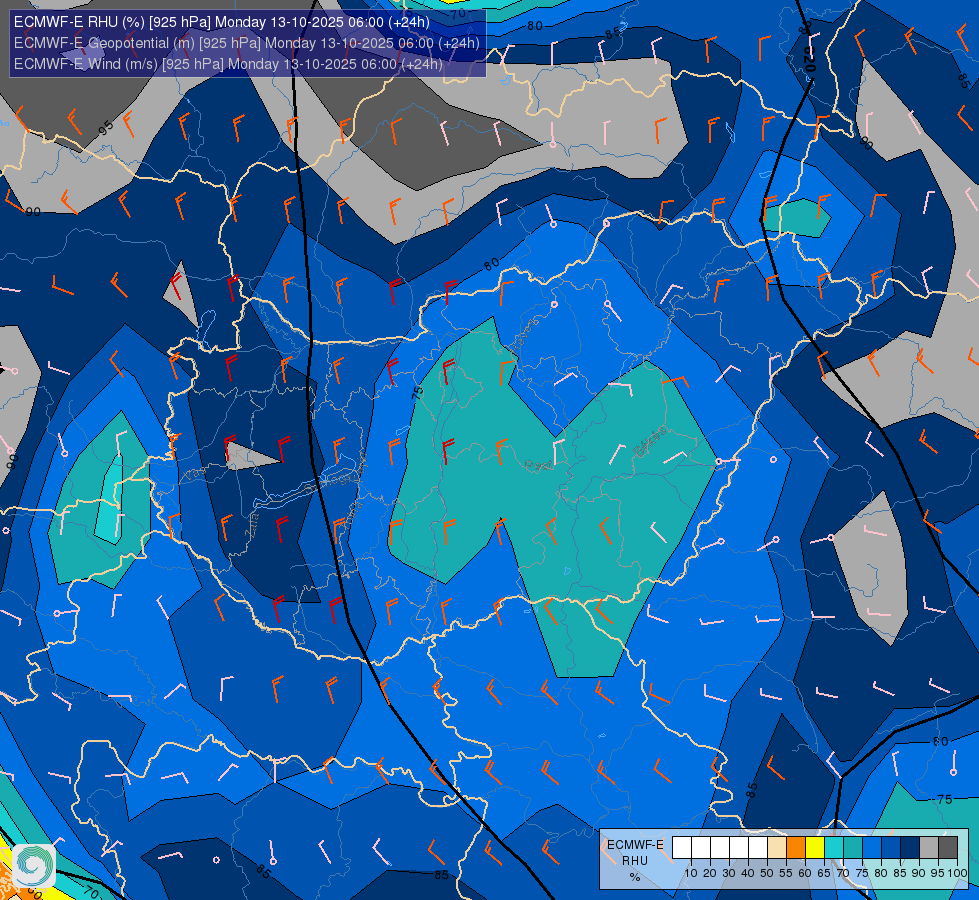Click the RHU label inside the legend box
Viewport: 979px width, 900px height.
pyautogui.click(x=635, y=861)
